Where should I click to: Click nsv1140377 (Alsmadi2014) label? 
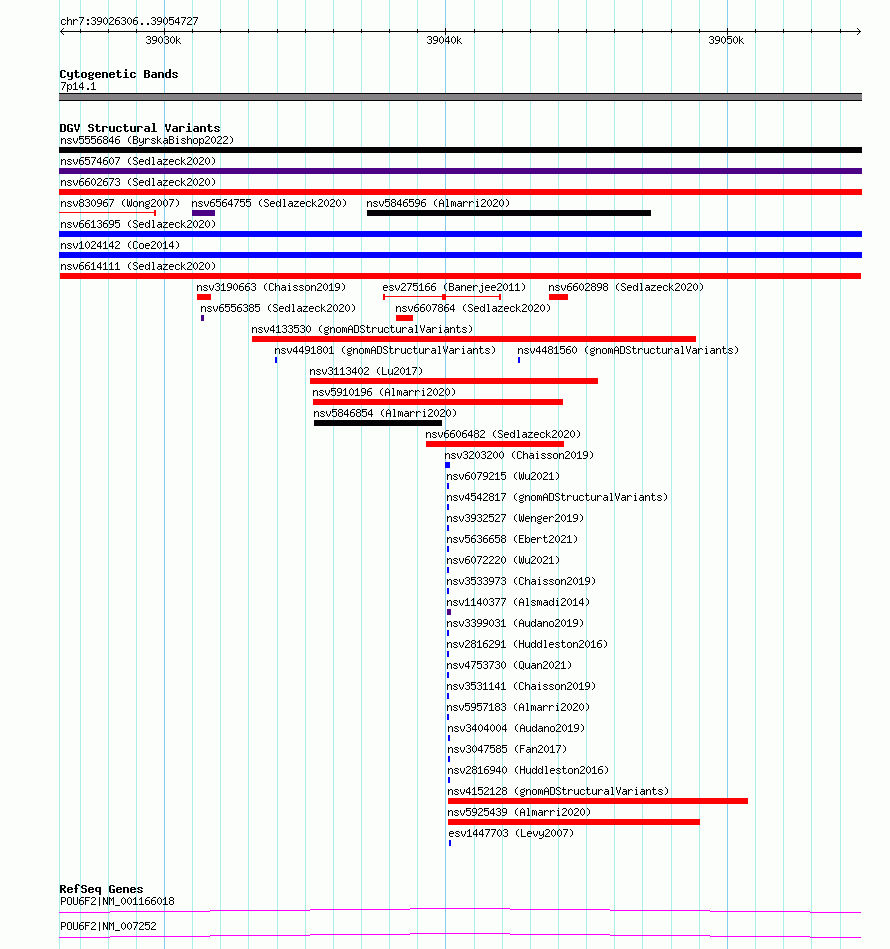click(518, 602)
